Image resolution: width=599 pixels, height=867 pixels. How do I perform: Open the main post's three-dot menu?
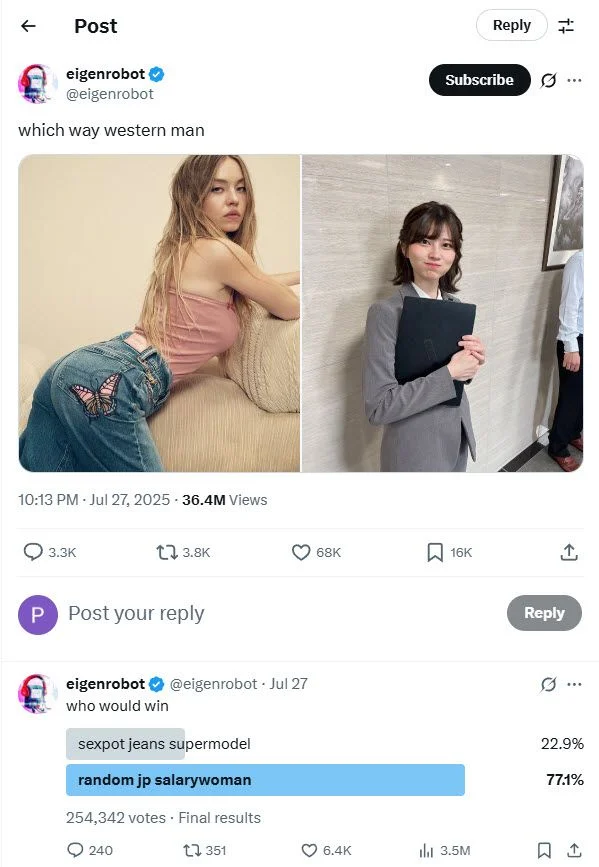[x=574, y=81]
